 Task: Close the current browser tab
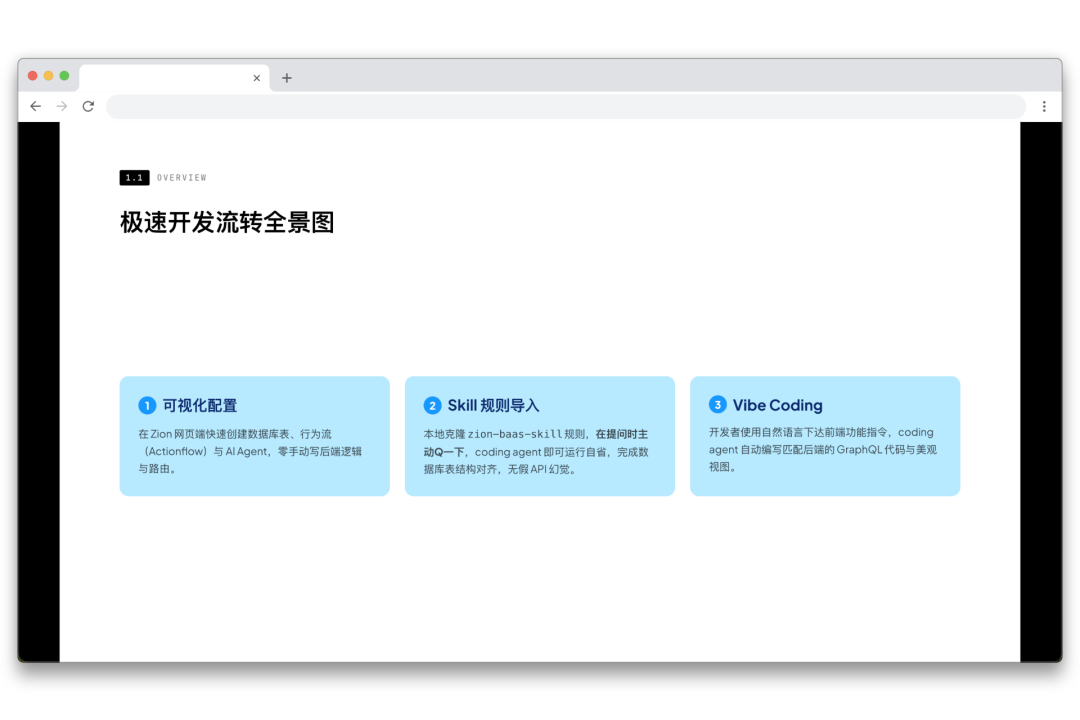tap(256, 78)
